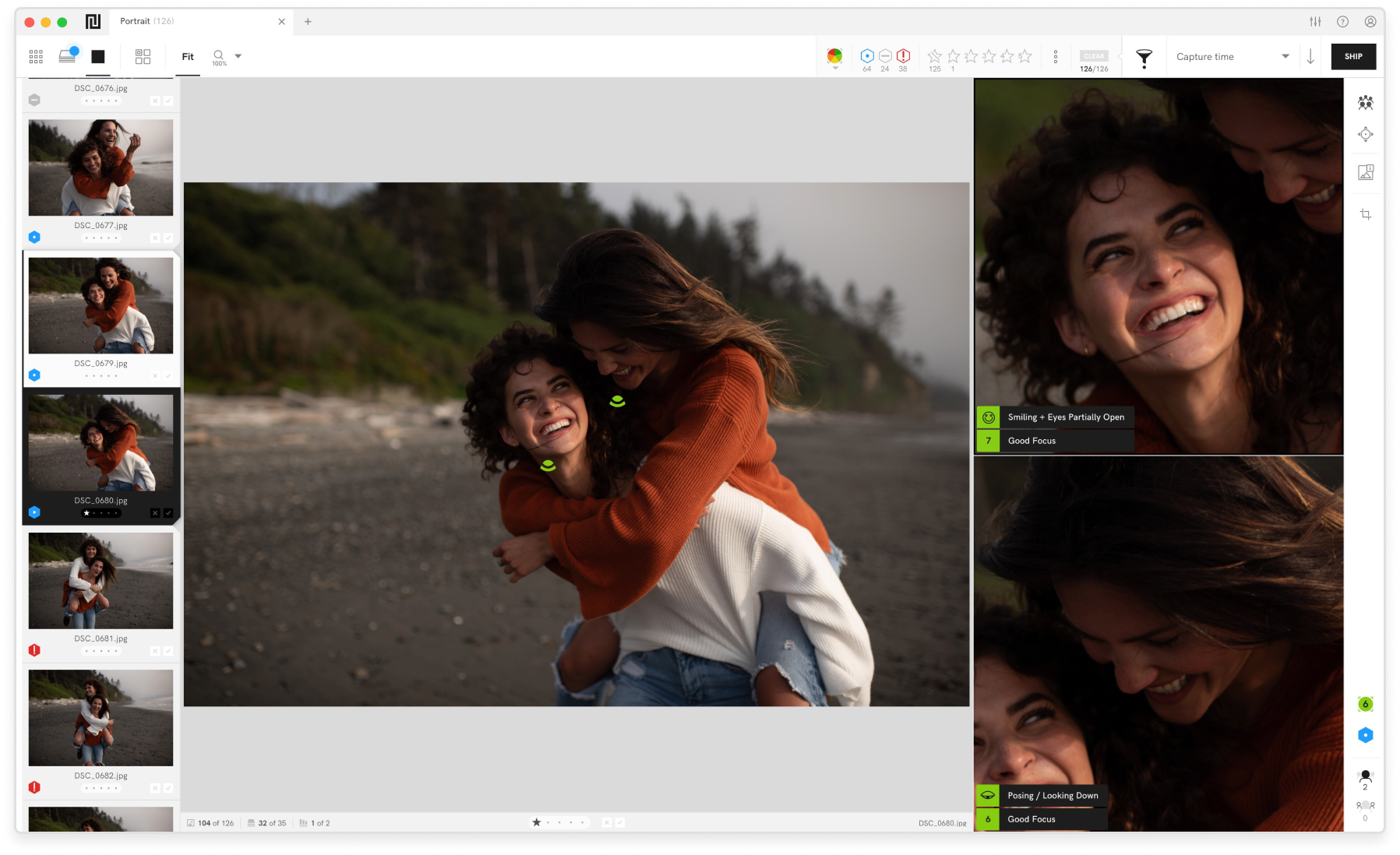1400x855 pixels.
Task: Filter unstarred images (125)
Action: (935, 56)
